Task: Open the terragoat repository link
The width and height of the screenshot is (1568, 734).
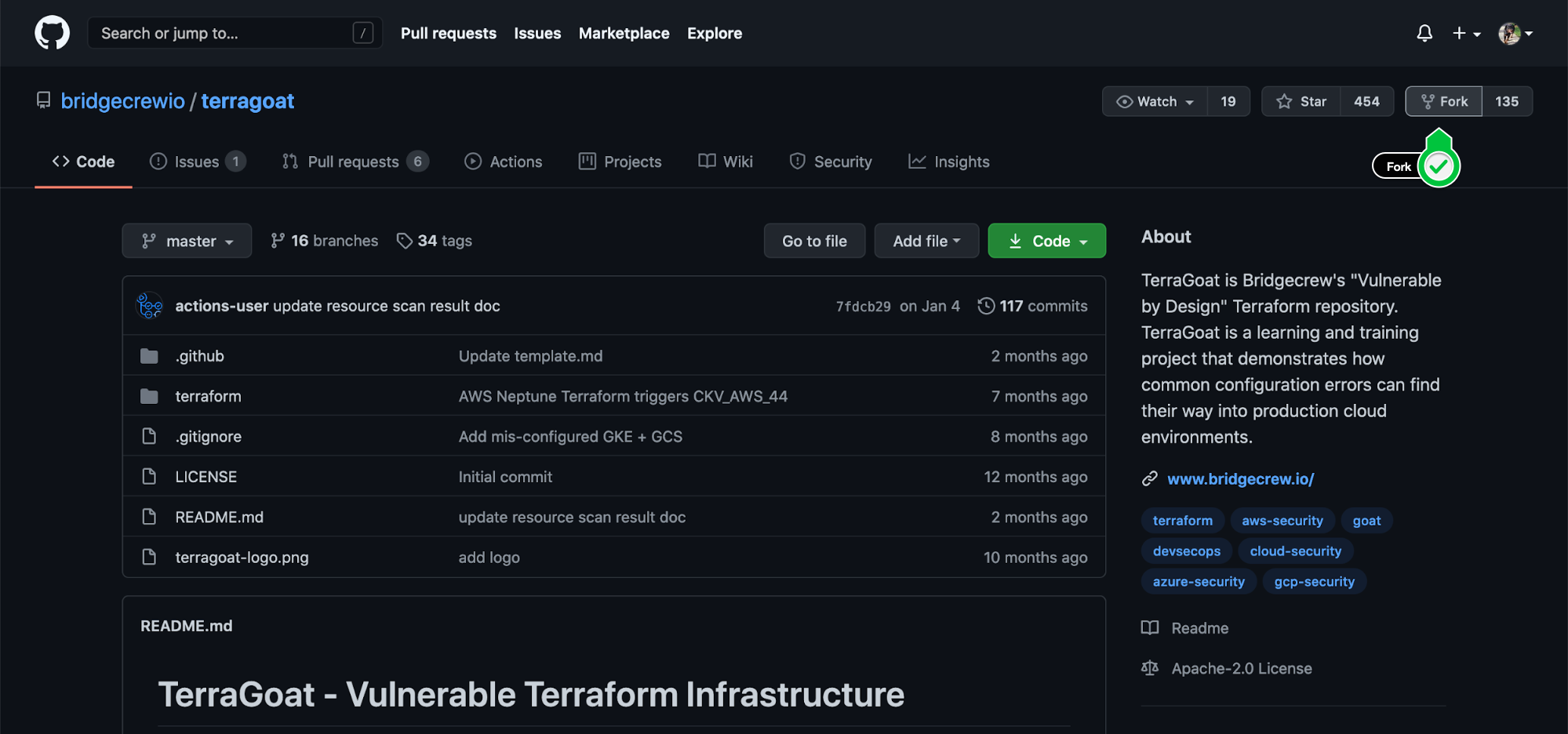Action: pyautogui.click(x=248, y=101)
